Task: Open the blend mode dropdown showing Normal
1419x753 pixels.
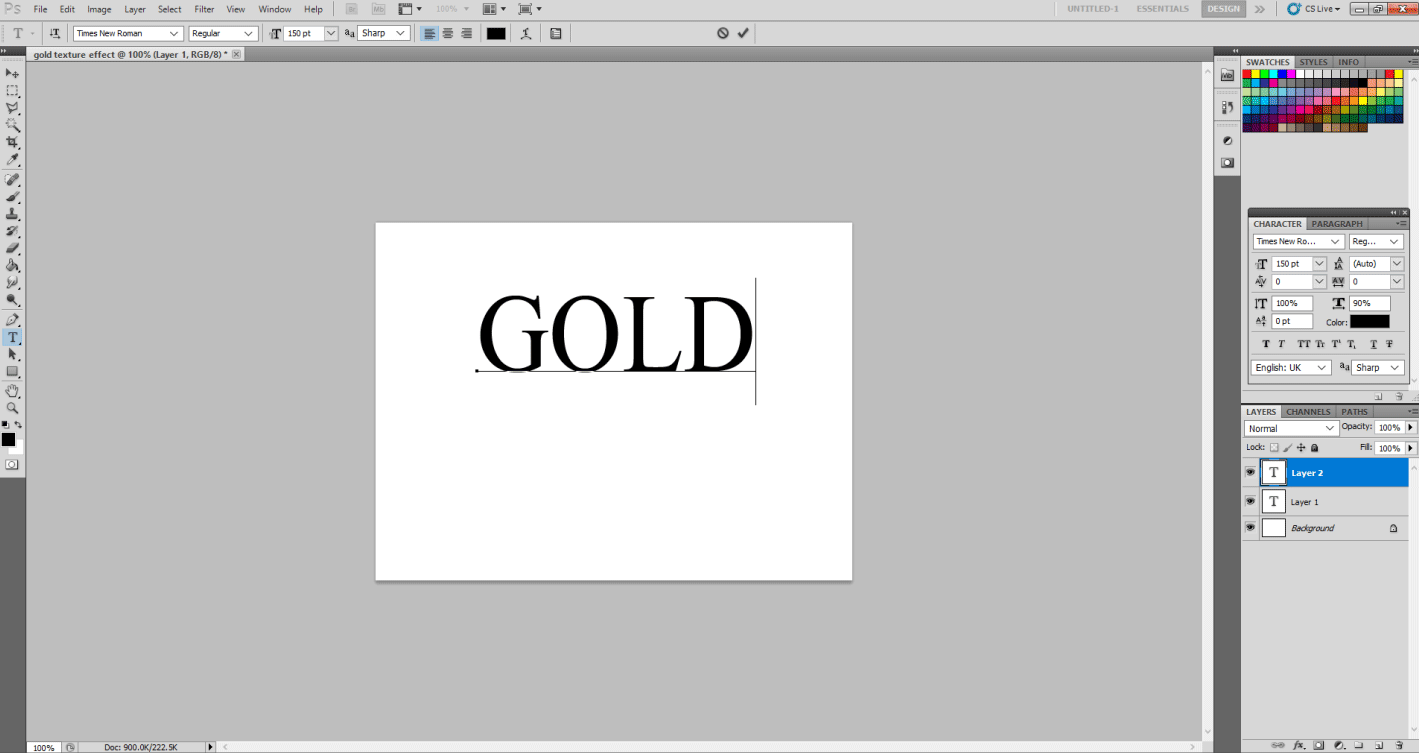Action: tap(1290, 427)
